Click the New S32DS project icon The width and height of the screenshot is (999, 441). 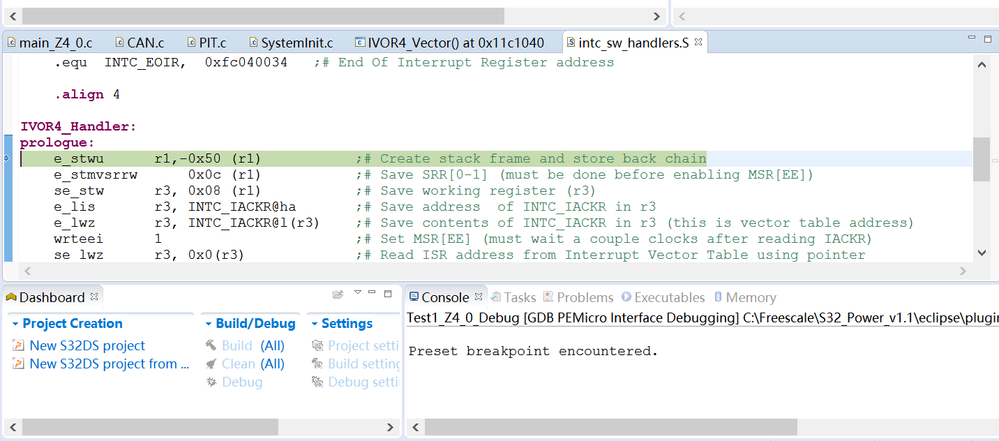point(19,346)
